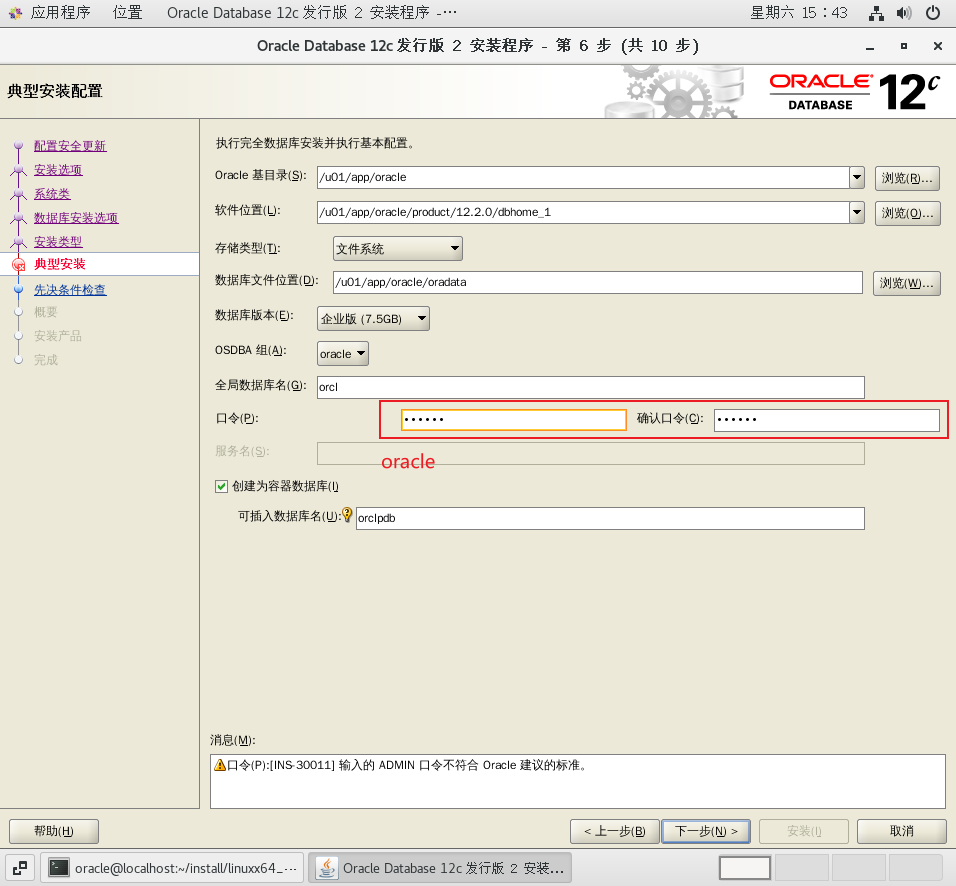956x886 pixels.
Task: Expand the 软件位置 dropdown arrow
Action: point(857,212)
